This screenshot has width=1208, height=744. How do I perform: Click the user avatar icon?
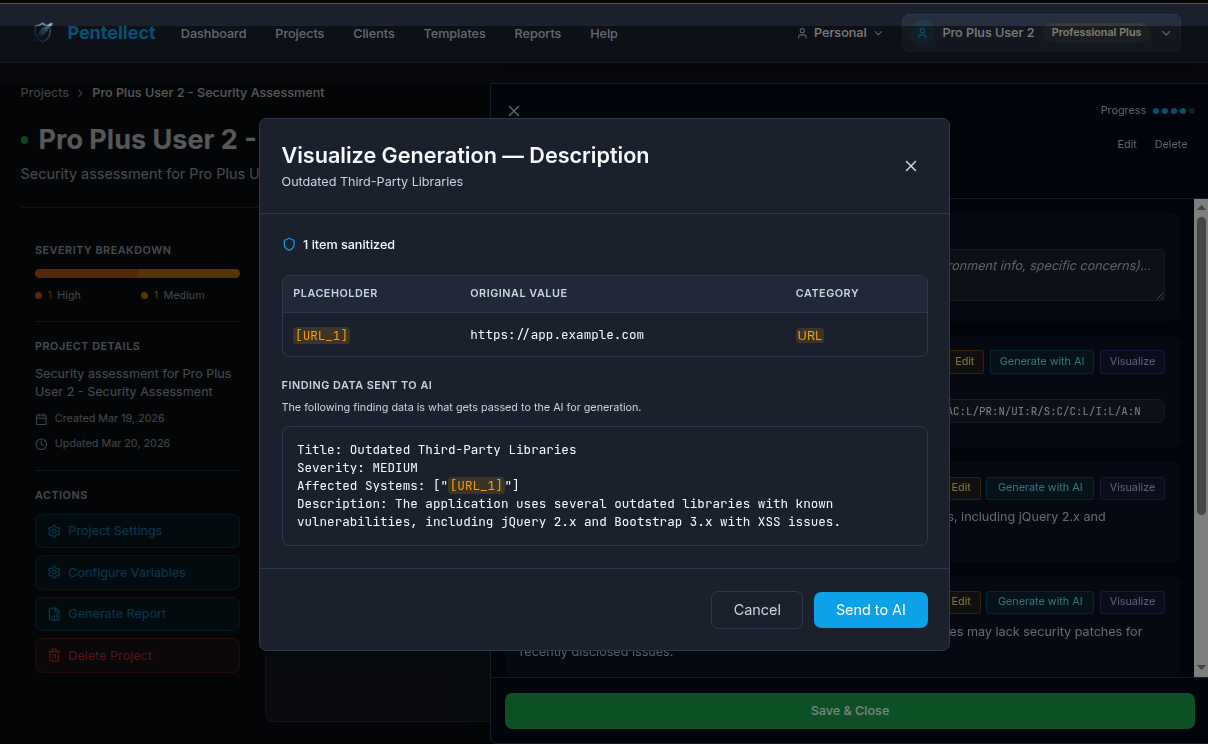pyautogui.click(x=923, y=33)
